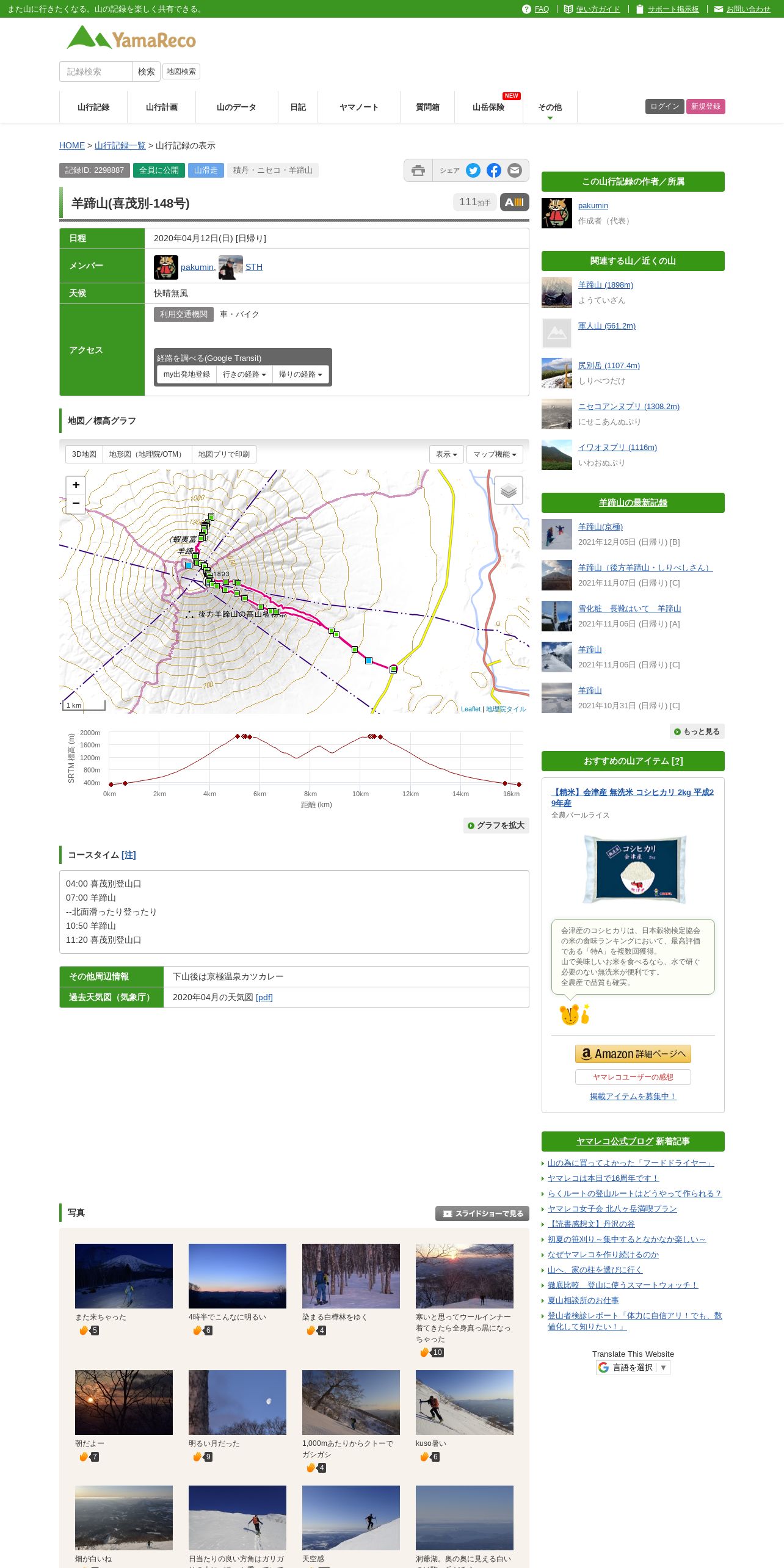784x1568 pixels.
Task: Open the 染まる白樺林をゆく photo thumbnail
Action: coord(351,1276)
